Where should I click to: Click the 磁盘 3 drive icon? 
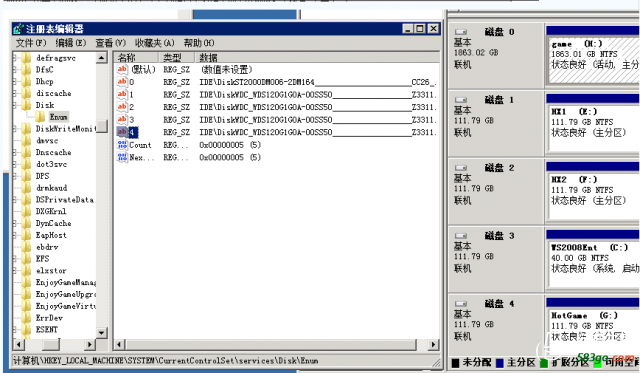tap(461, 236)
